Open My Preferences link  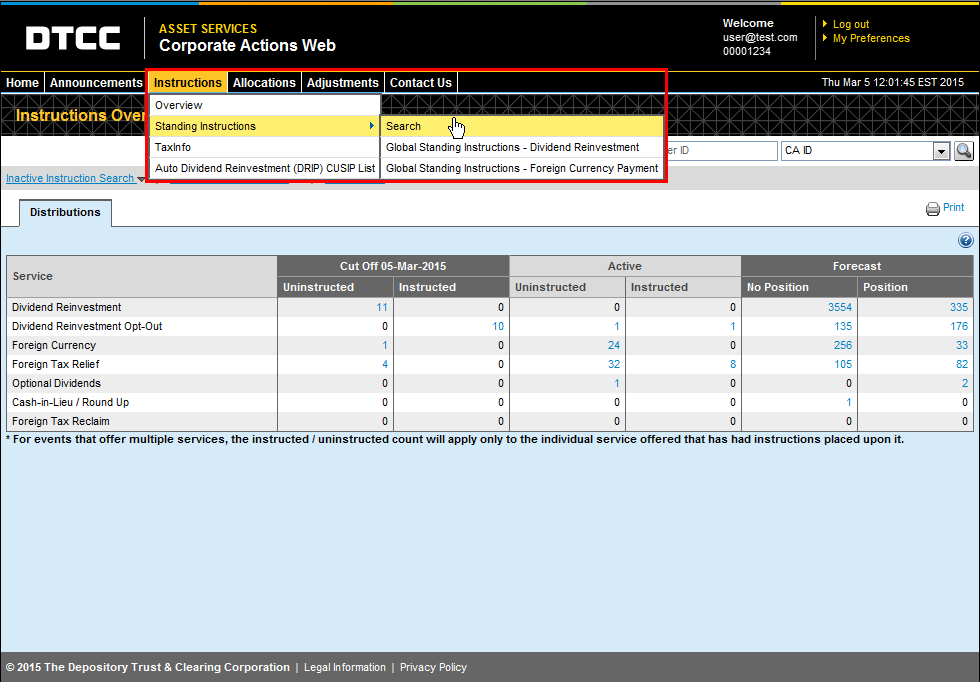(x=870, y=38)
